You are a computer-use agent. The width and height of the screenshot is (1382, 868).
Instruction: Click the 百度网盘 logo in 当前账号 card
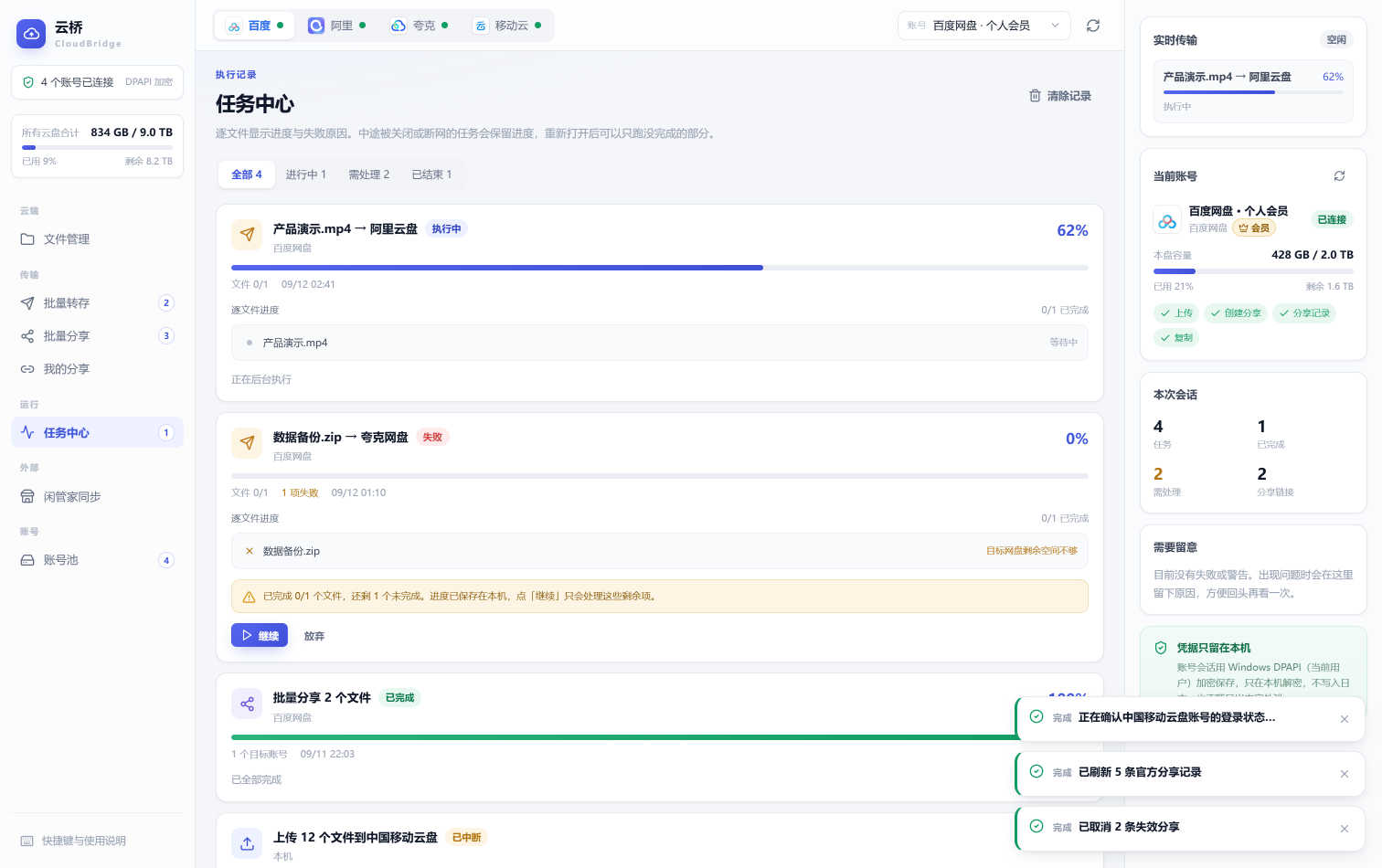[1167, 220]
